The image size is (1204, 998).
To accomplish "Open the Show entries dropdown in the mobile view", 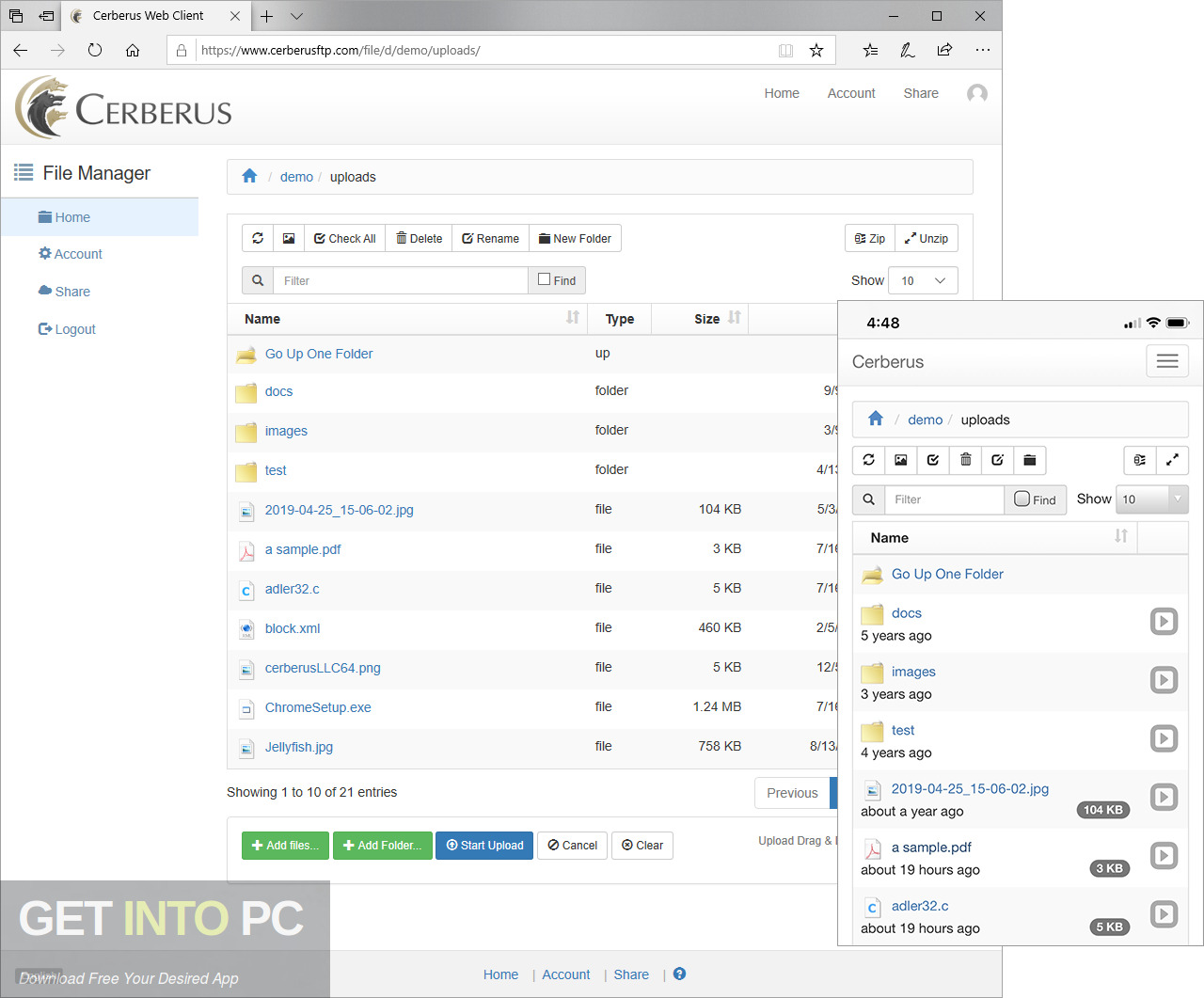I will tap(1152, 499).
